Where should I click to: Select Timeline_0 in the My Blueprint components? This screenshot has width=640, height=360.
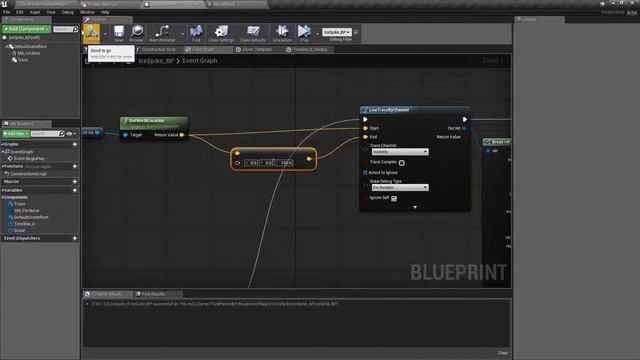tap(24, 224)
